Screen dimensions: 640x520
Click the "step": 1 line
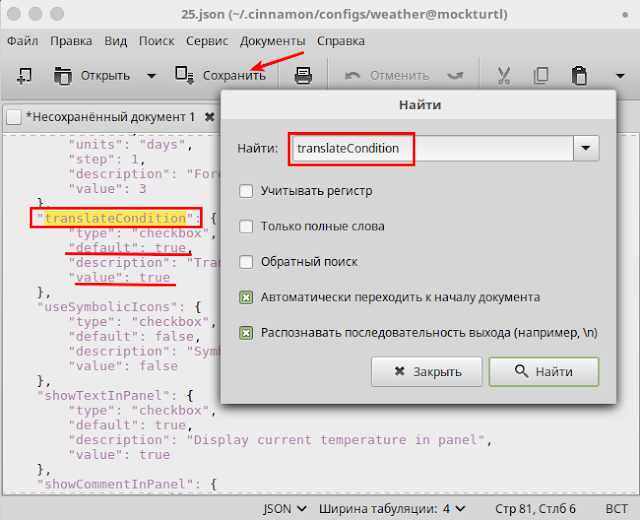point(107,159)
